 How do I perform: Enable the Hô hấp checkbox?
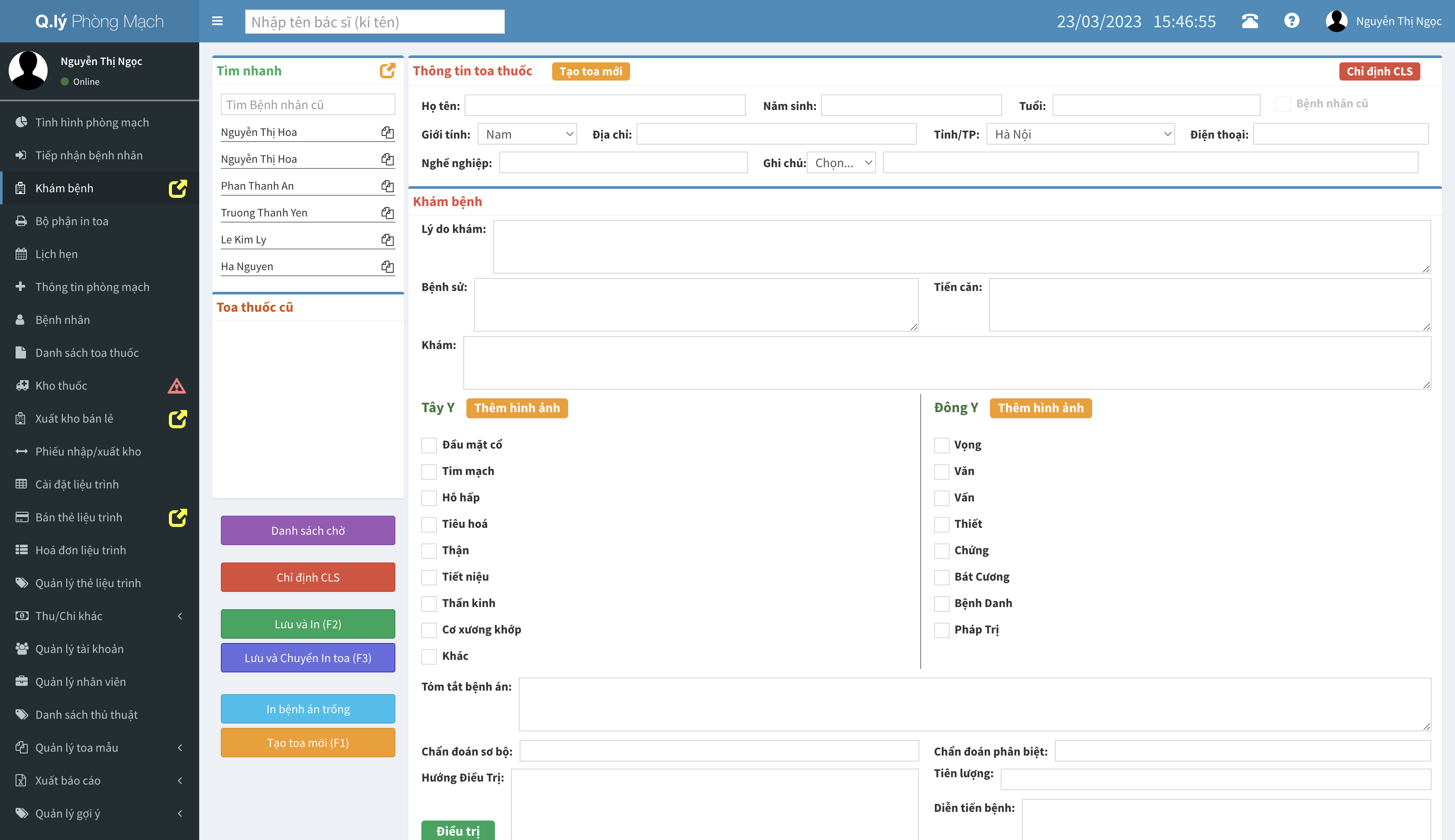point(429,498)
